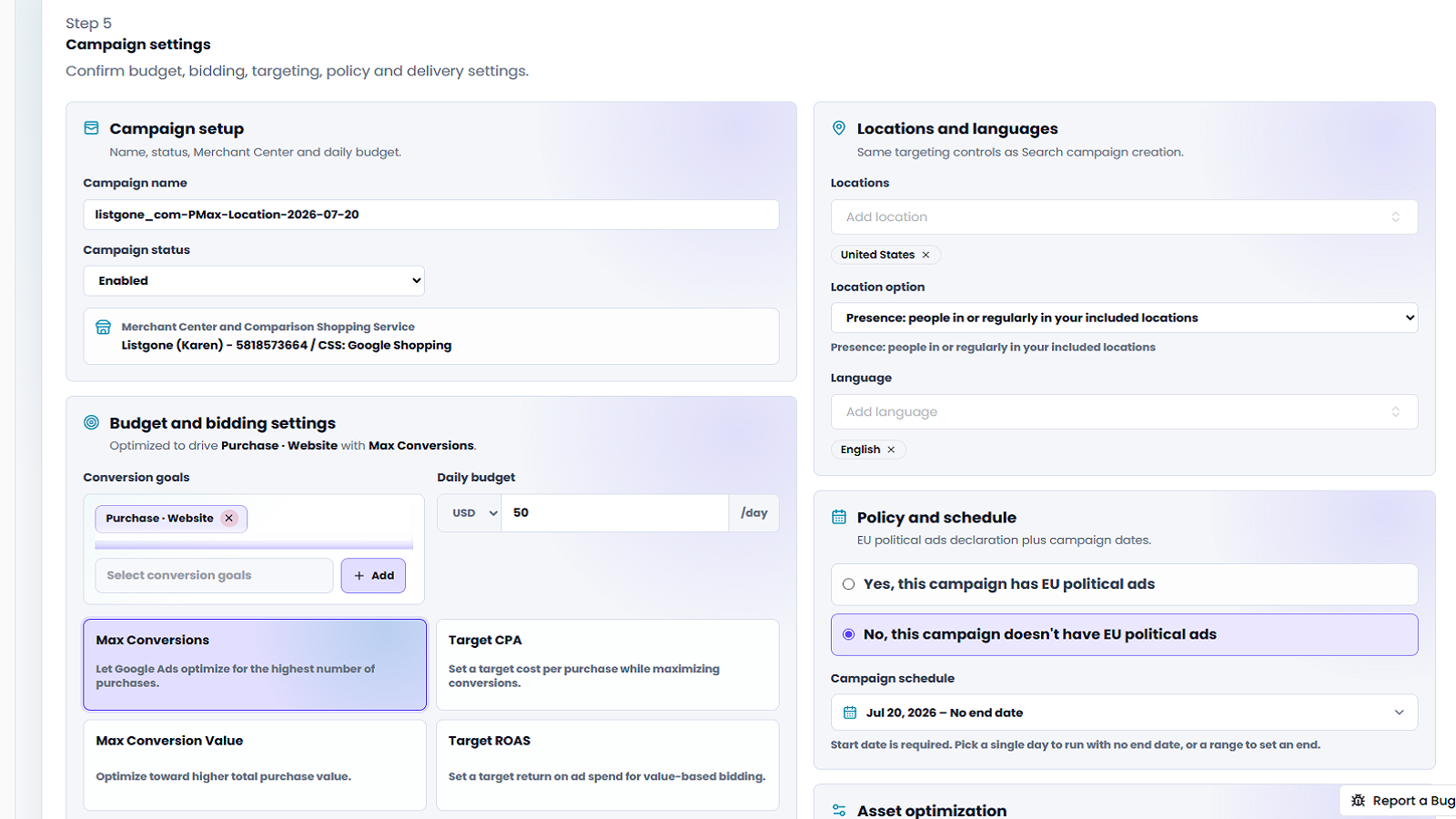Viewport: 1456px width, 819px height.
Task: Click the Campaign setup section icon
Action: tap(91, 128)
